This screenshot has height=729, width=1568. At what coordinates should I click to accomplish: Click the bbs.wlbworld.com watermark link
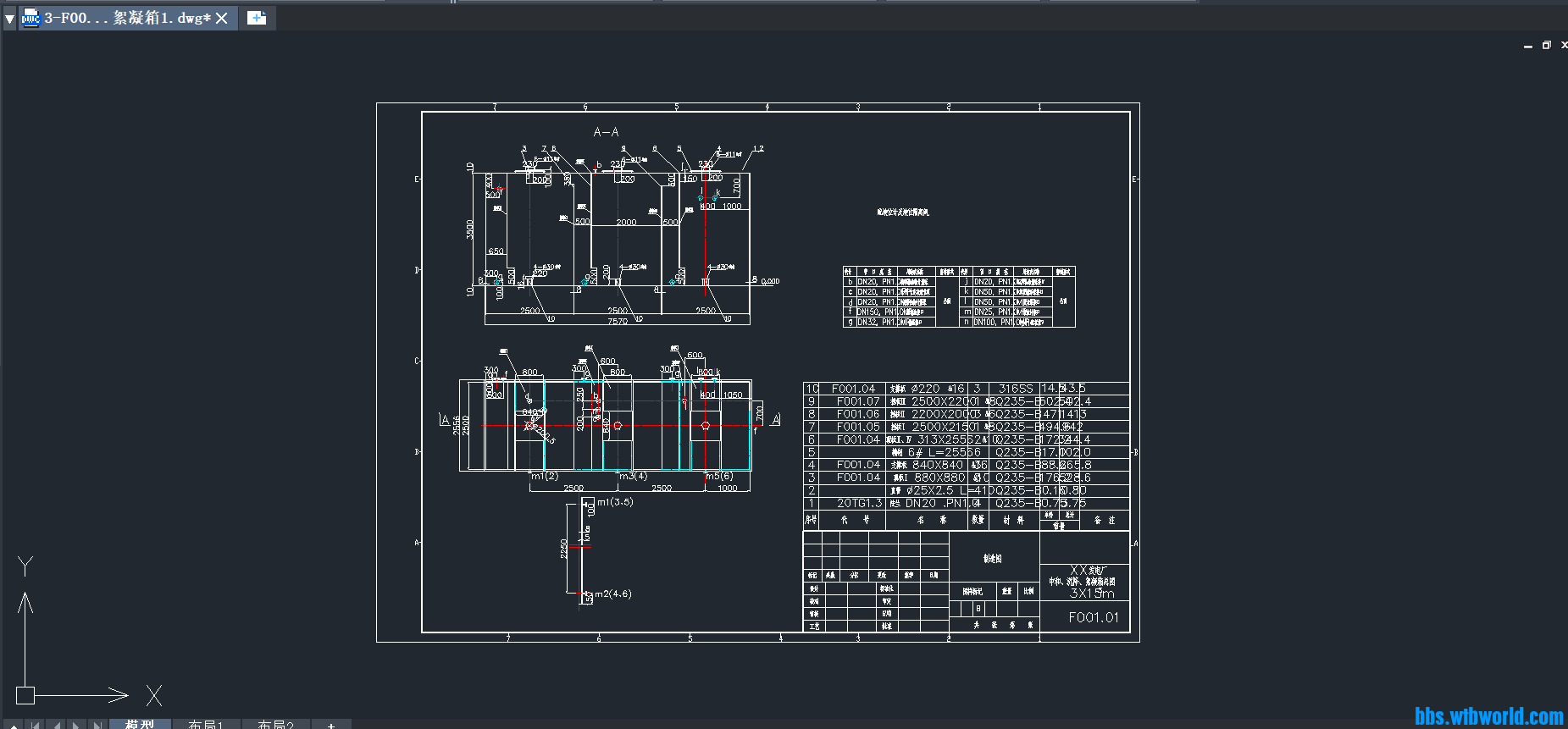1488,716
